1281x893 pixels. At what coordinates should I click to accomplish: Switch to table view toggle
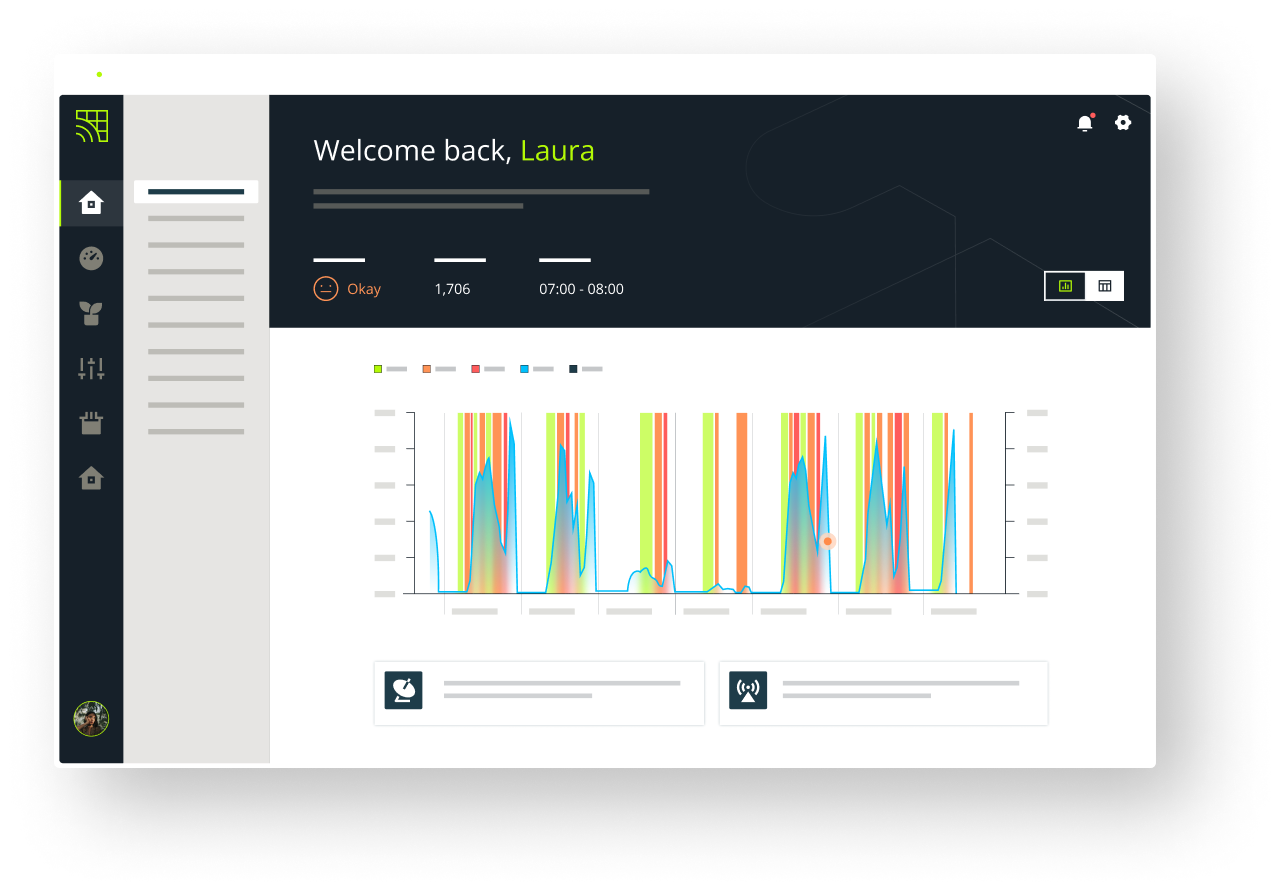point(1105,286)
